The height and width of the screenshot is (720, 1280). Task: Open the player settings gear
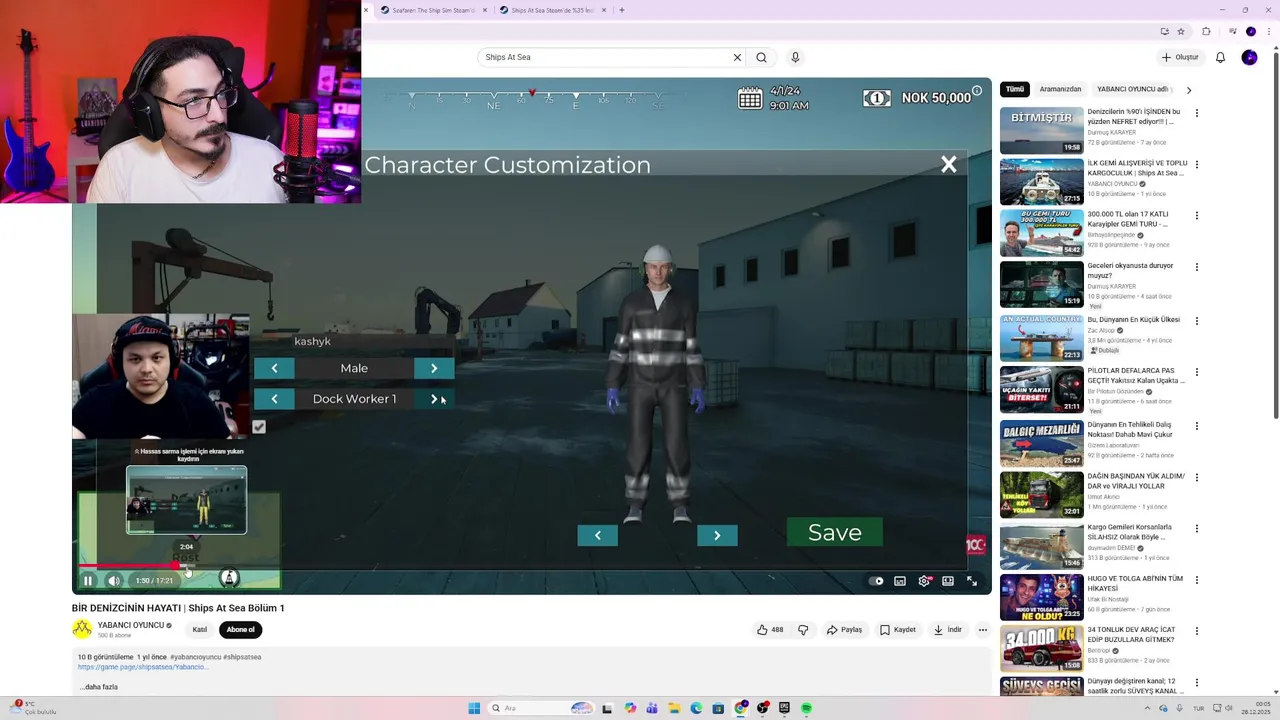tap(924, 581)
